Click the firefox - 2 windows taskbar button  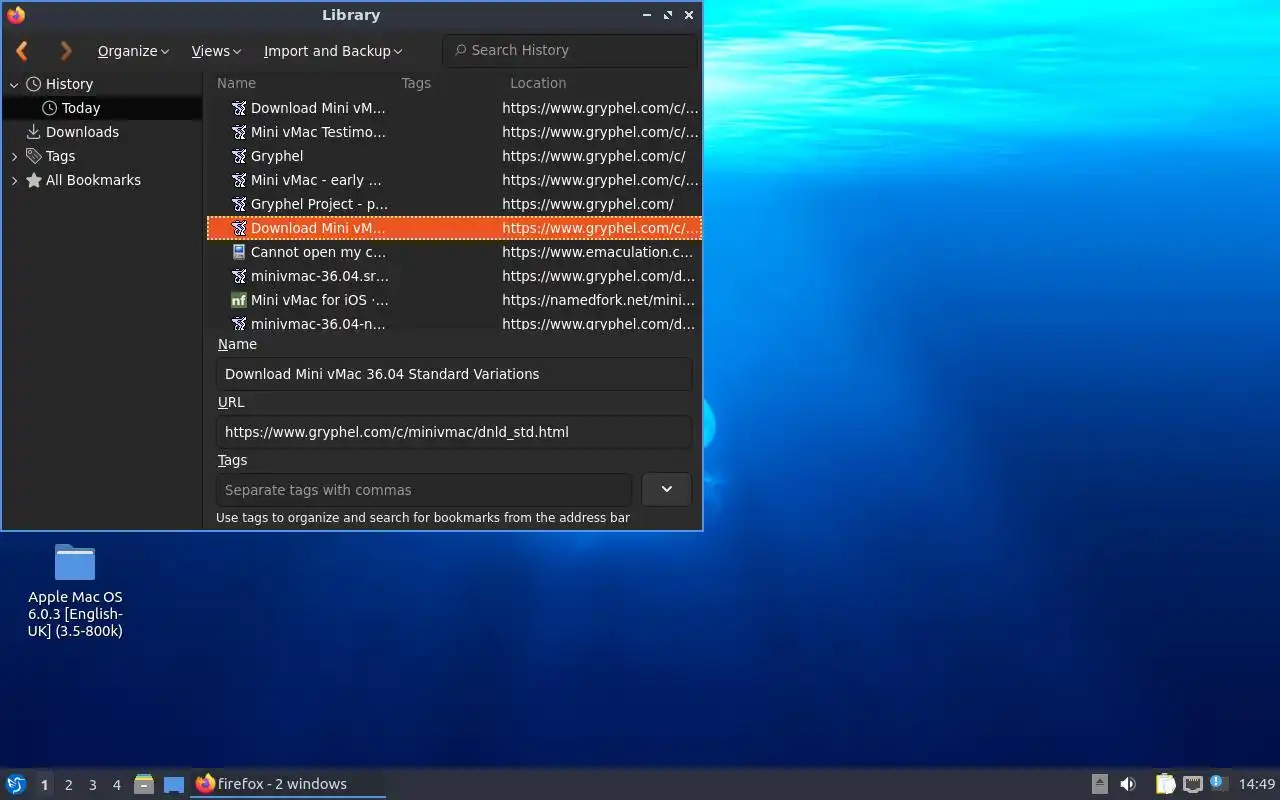click(287, 784)
